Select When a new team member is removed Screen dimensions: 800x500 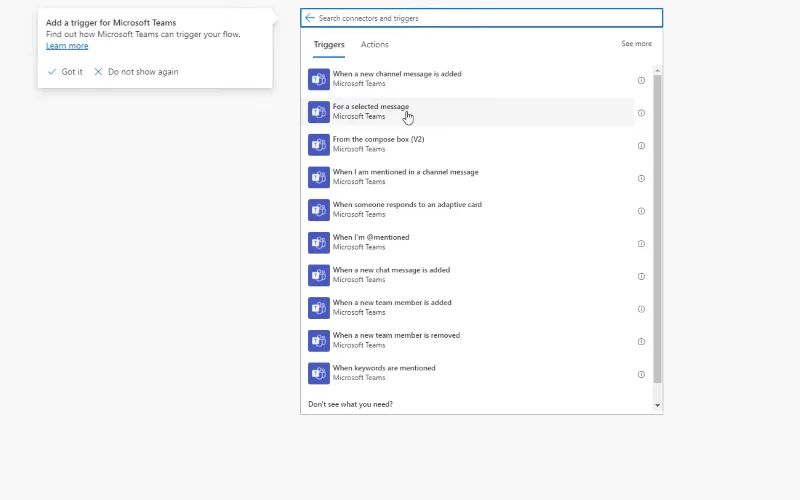click(x=469, y=340)
